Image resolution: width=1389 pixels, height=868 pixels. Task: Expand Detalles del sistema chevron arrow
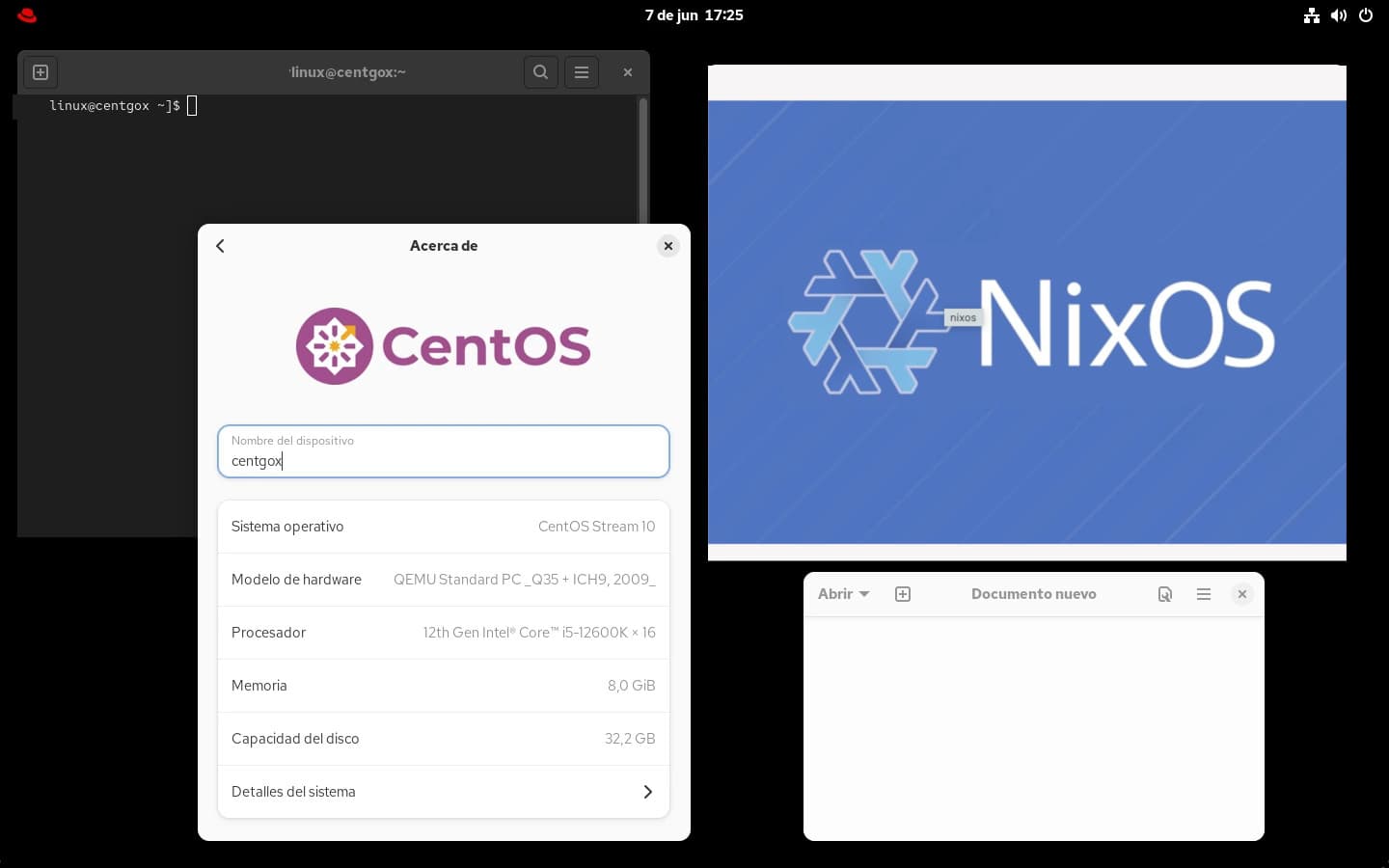pos(647,792)
